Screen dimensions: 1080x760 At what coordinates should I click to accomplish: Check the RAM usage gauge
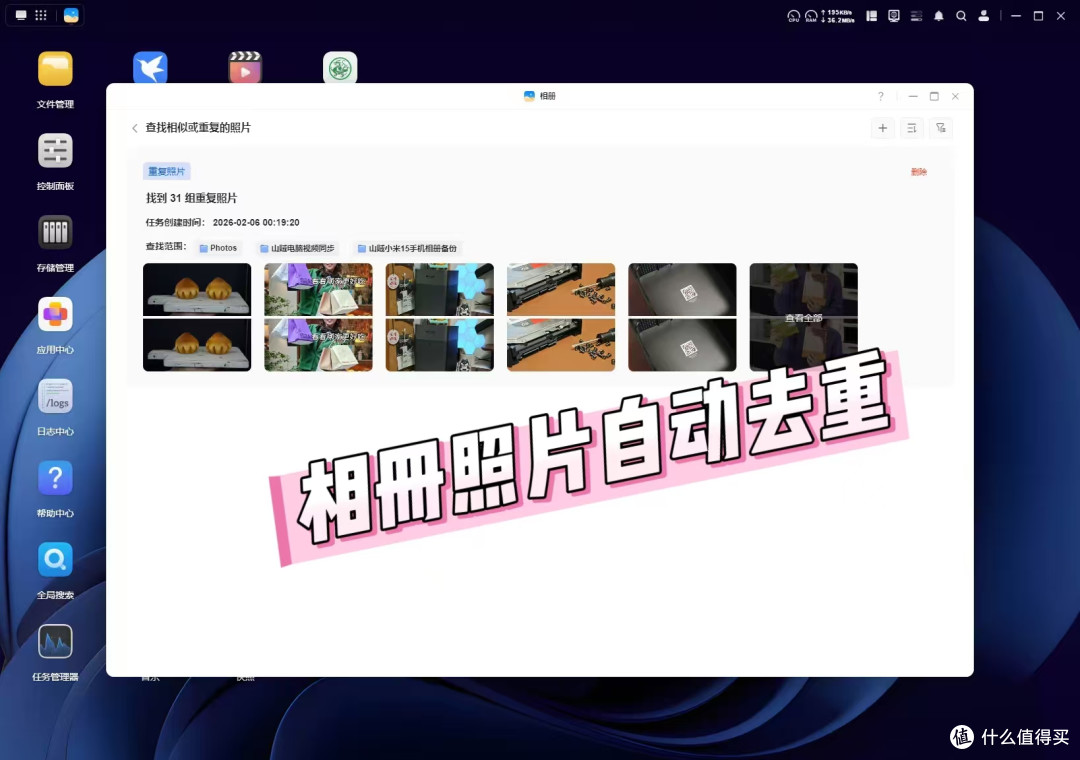click(811, 16)
